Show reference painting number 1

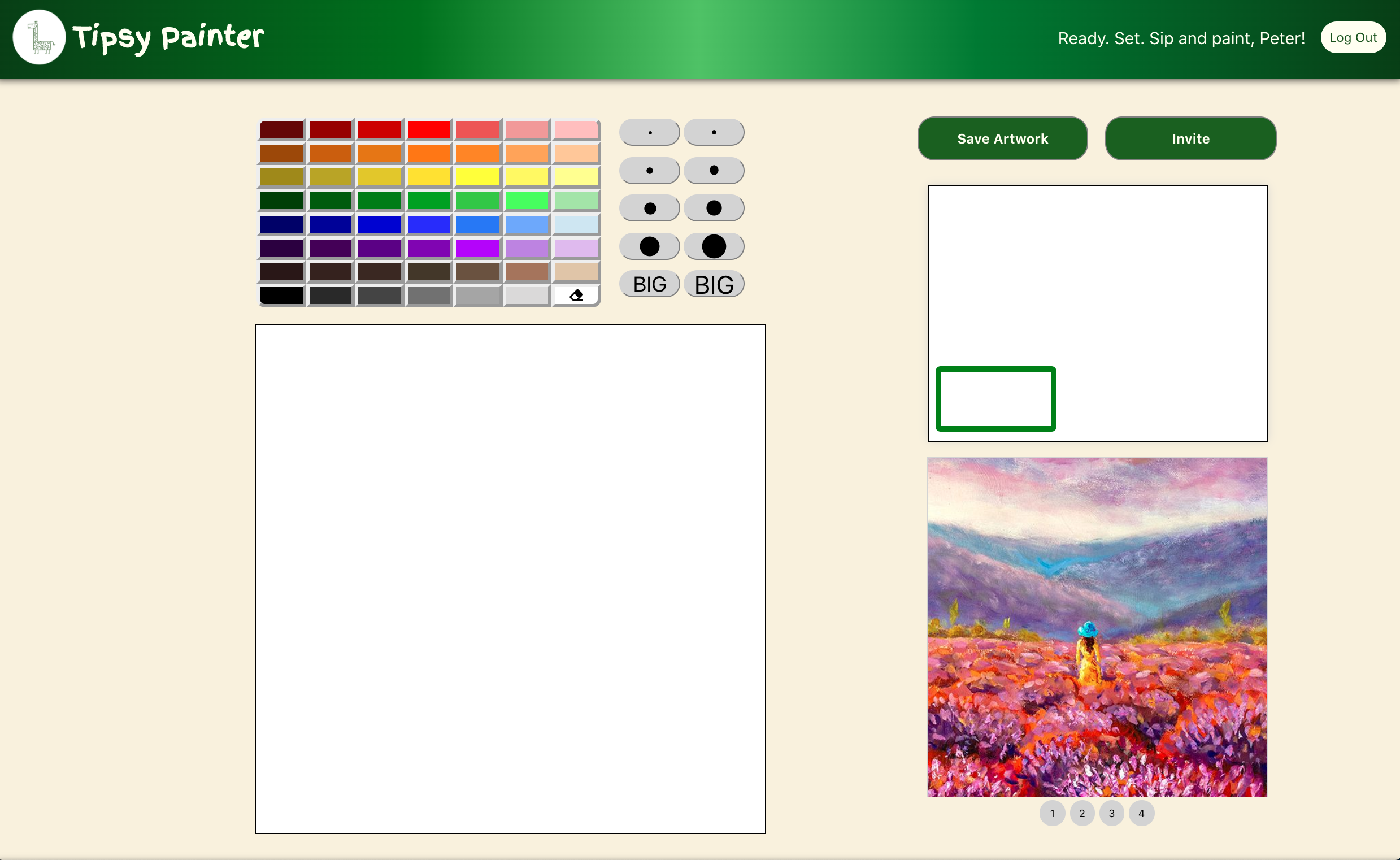1052,813
